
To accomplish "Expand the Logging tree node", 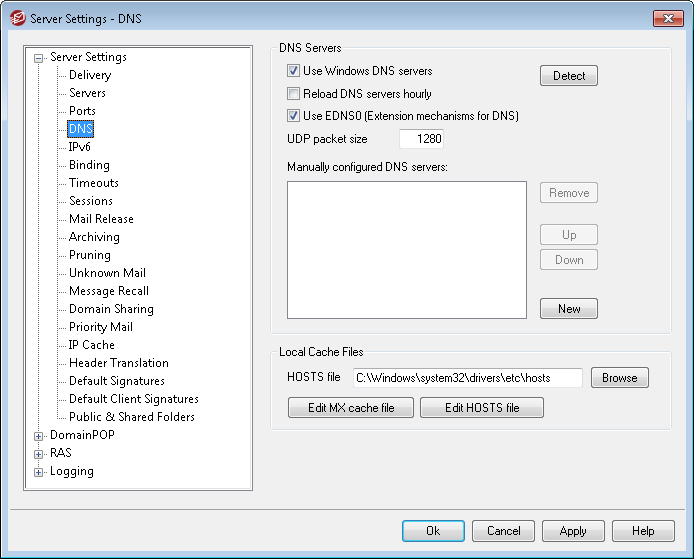I will pyautogui.click(x=39, y=472).
